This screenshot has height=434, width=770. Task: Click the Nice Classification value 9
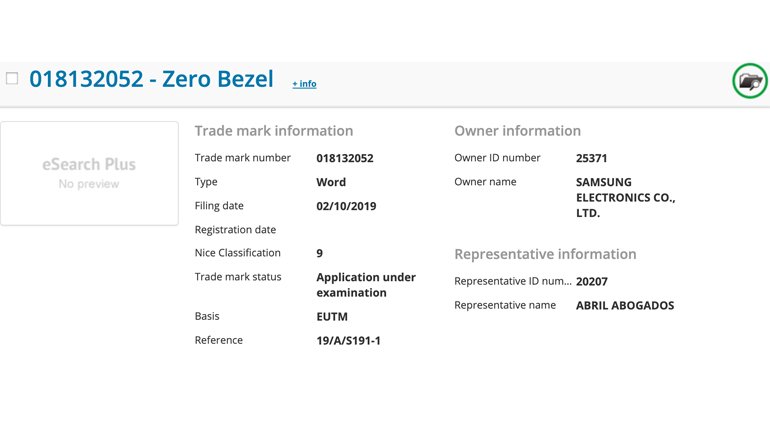(x=320, y=253)
